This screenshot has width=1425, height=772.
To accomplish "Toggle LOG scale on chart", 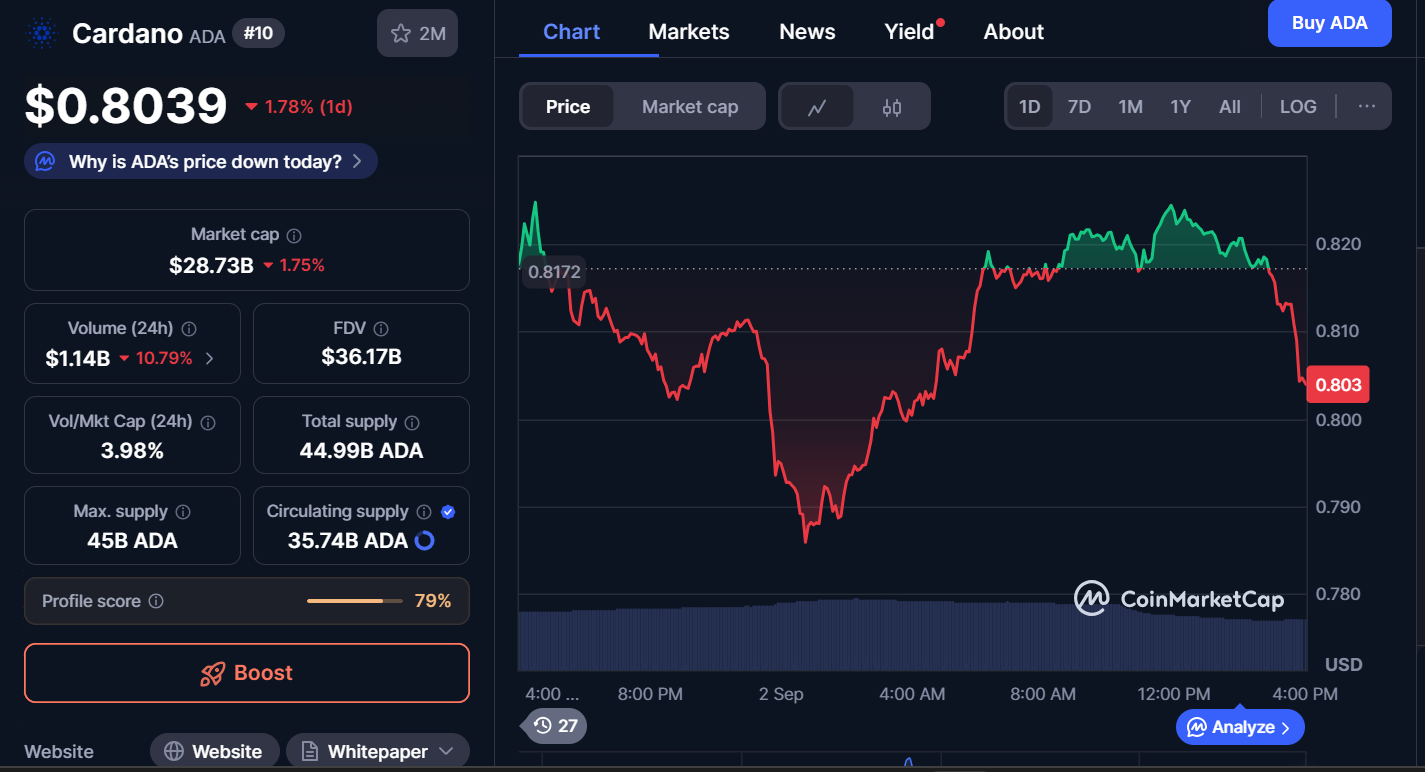I will tap(1298, 107).
